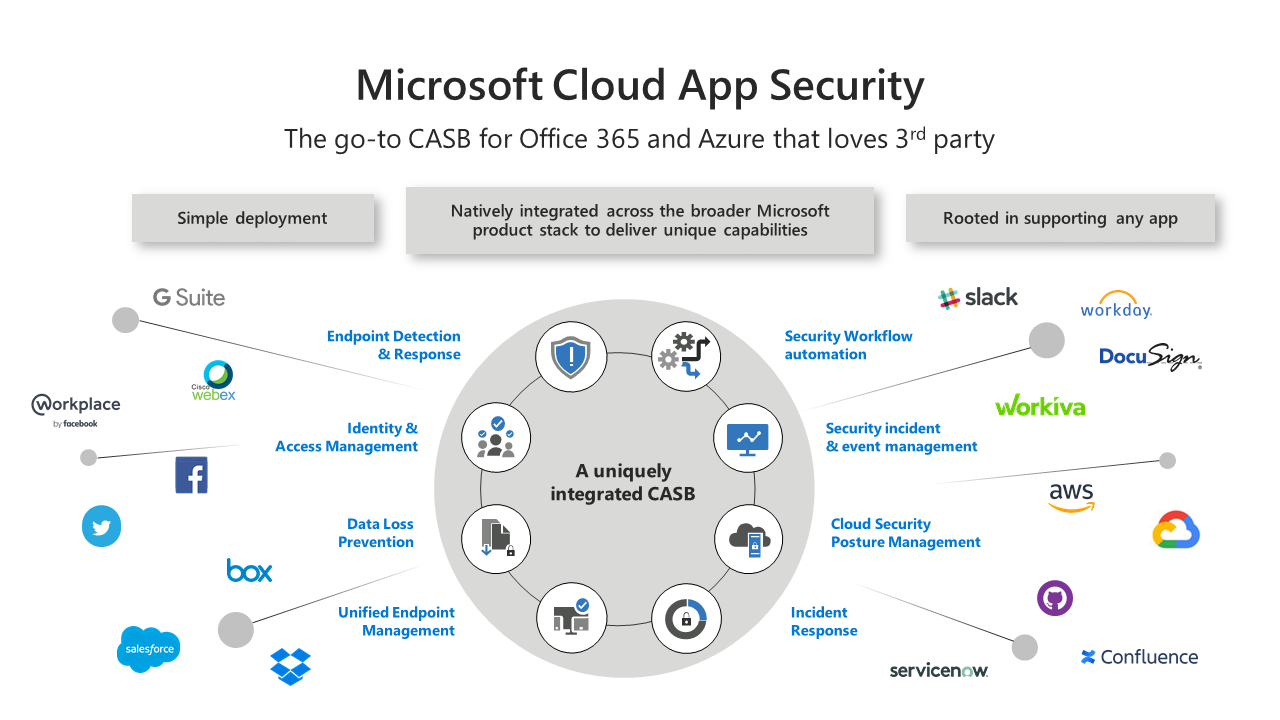Image resolution: width=1280 pixels, height=720 pixels.
Task: Open the monitoring chart icon in the circle
Action: [748, 437]
